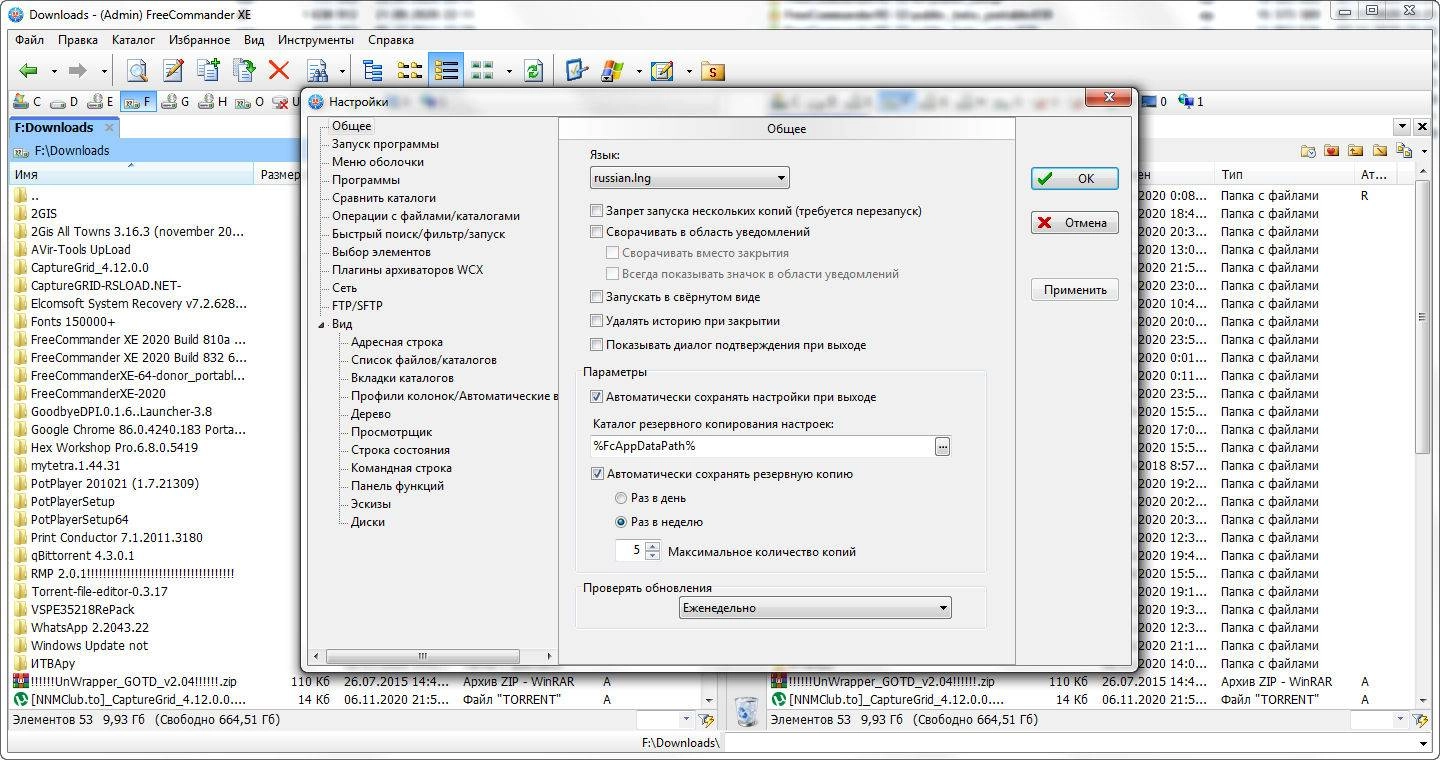Enable exit confirmation dialog checkbox
1440x760 pixels.
coord(597,345)
